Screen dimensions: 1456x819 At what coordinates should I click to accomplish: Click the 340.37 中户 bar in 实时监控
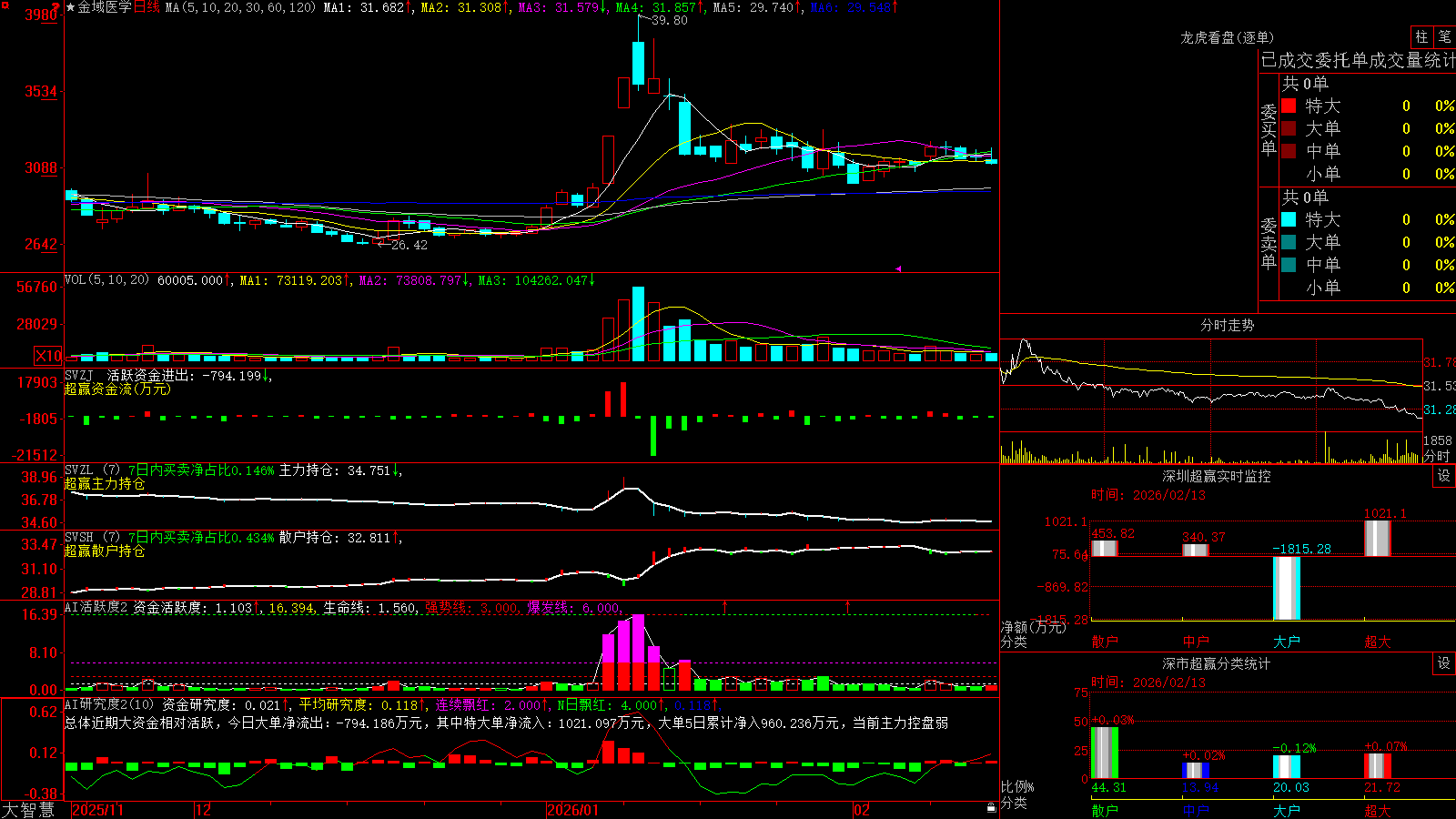coord(1196,550)
